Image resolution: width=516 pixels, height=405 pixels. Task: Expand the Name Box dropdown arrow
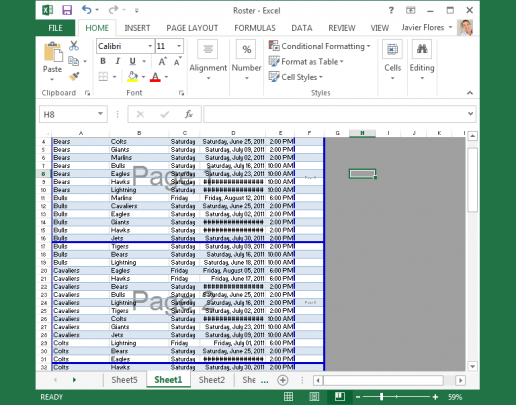100,114
